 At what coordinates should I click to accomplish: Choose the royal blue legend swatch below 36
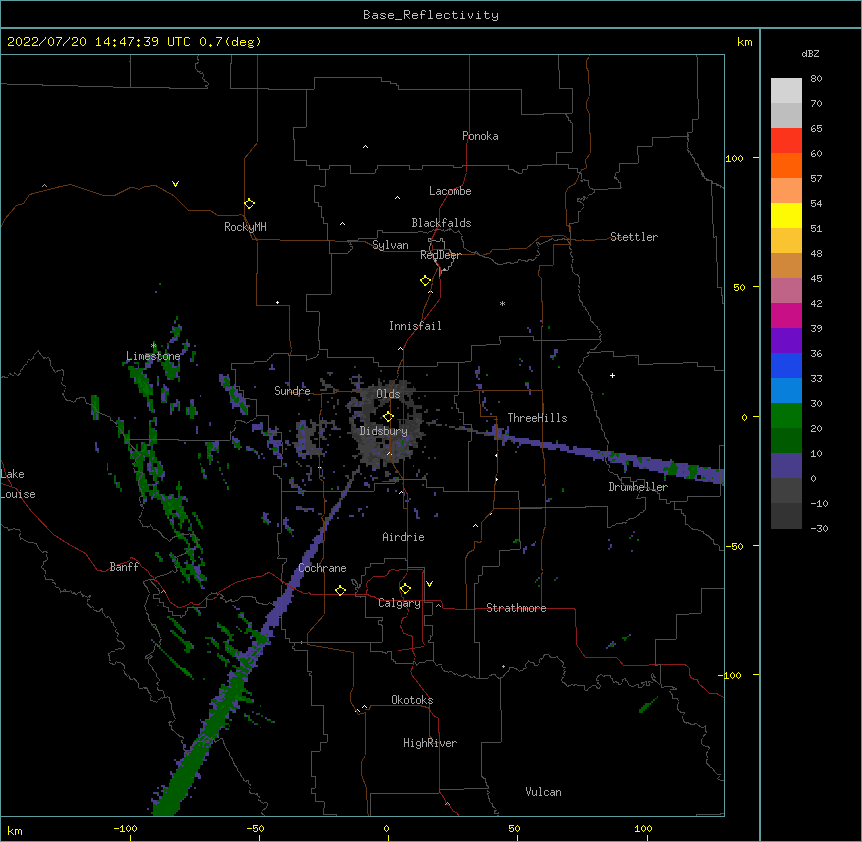click(x=786, y=365)
